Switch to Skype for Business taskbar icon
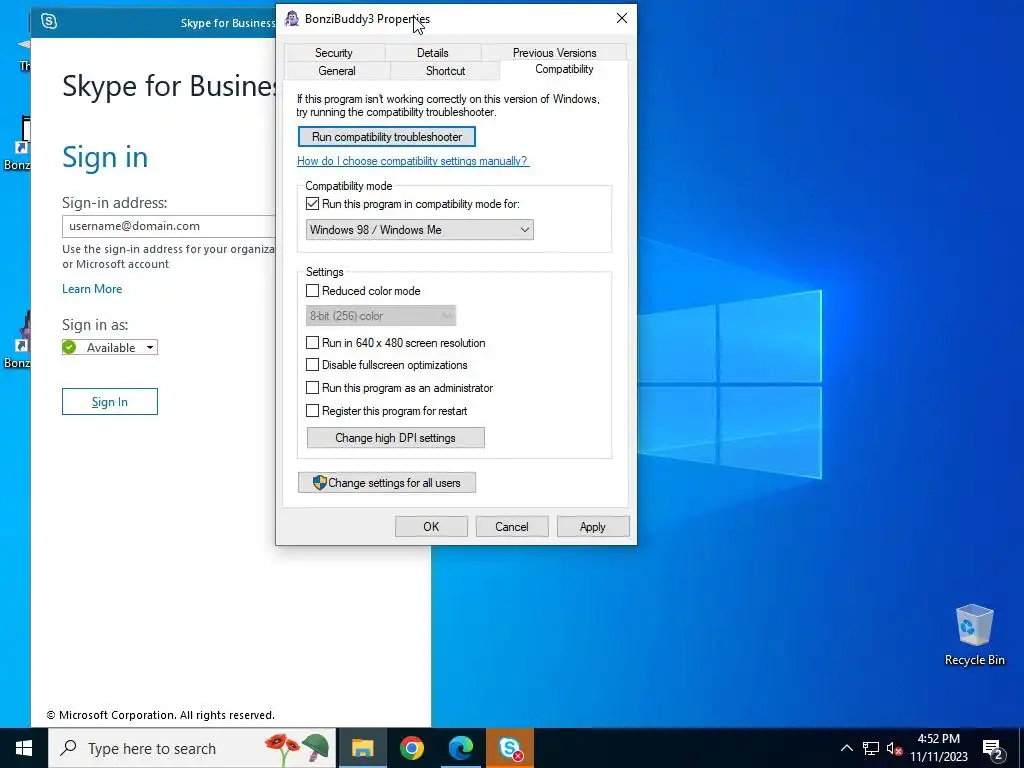 (509, 748)
